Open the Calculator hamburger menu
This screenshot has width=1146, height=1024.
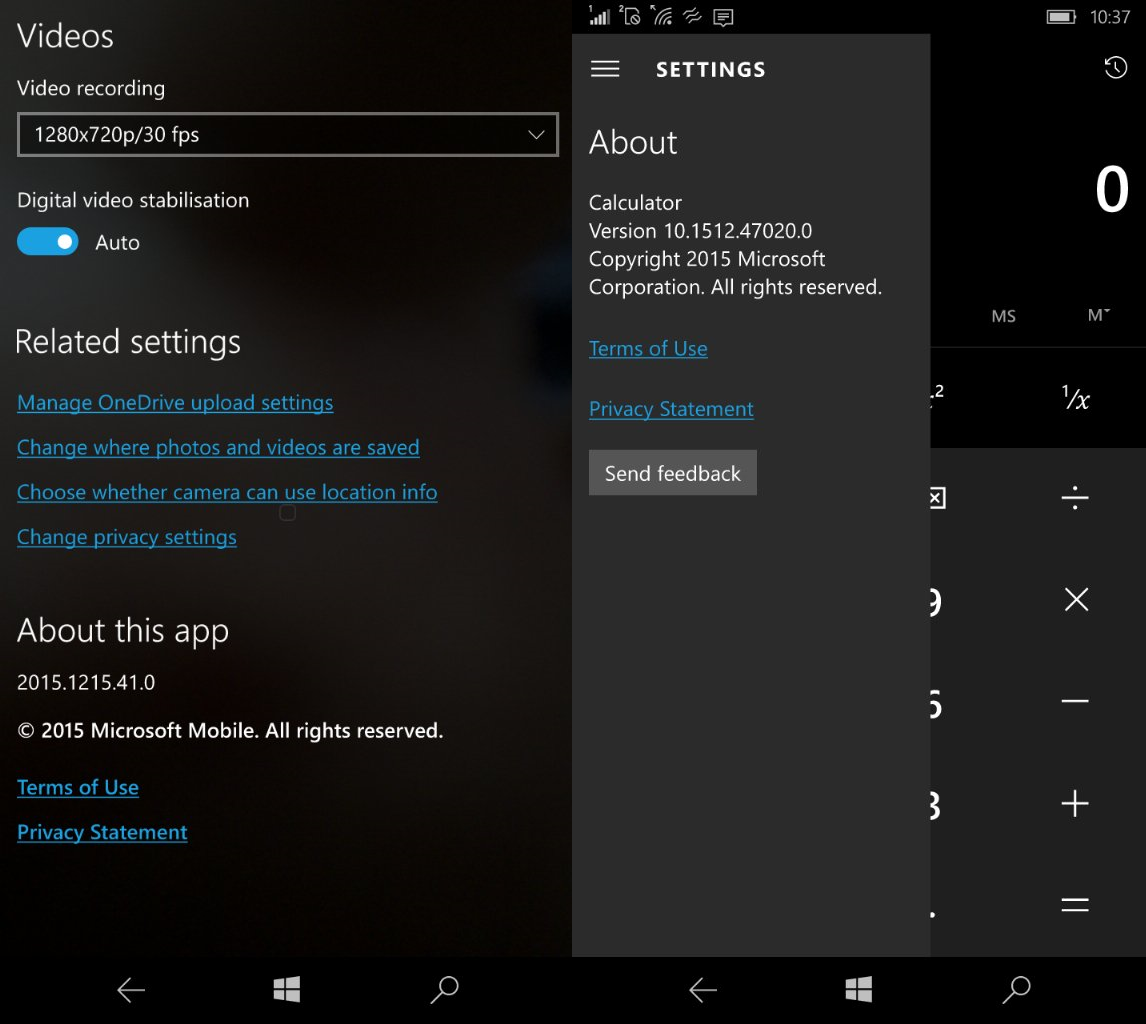[604, 69]
